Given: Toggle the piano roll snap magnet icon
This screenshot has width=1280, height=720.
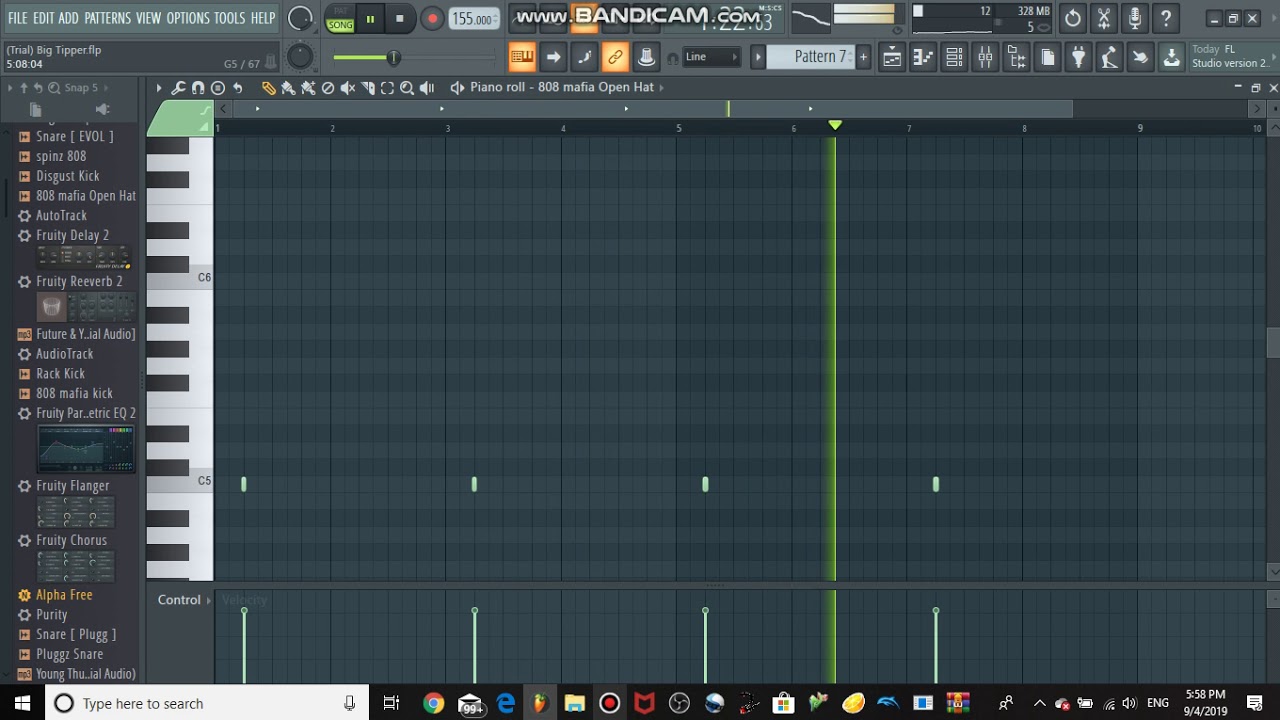Looking at the screenshot, I should tap(198, 88).
